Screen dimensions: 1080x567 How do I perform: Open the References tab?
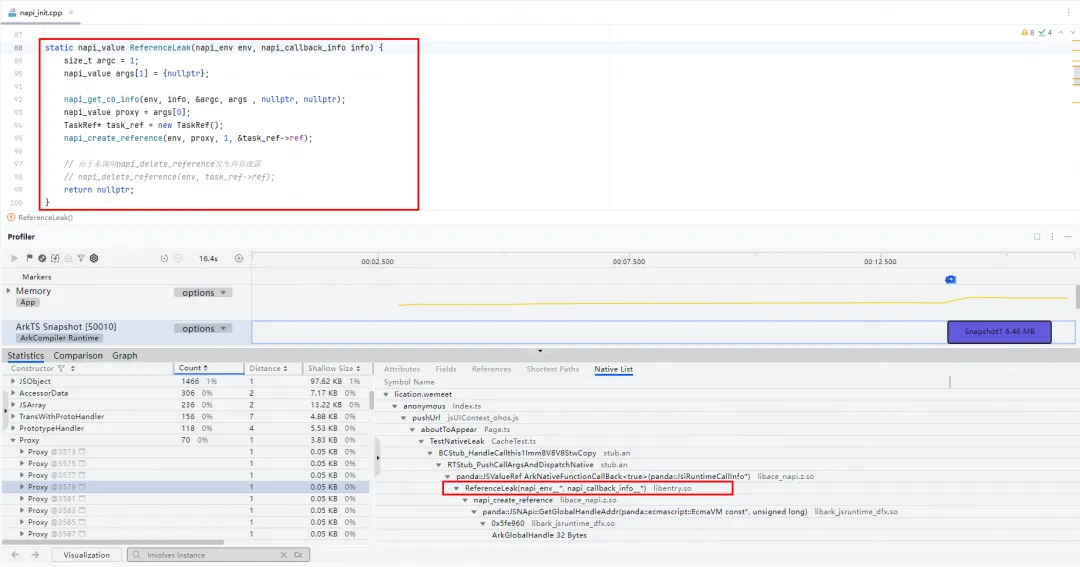point(491,369)
